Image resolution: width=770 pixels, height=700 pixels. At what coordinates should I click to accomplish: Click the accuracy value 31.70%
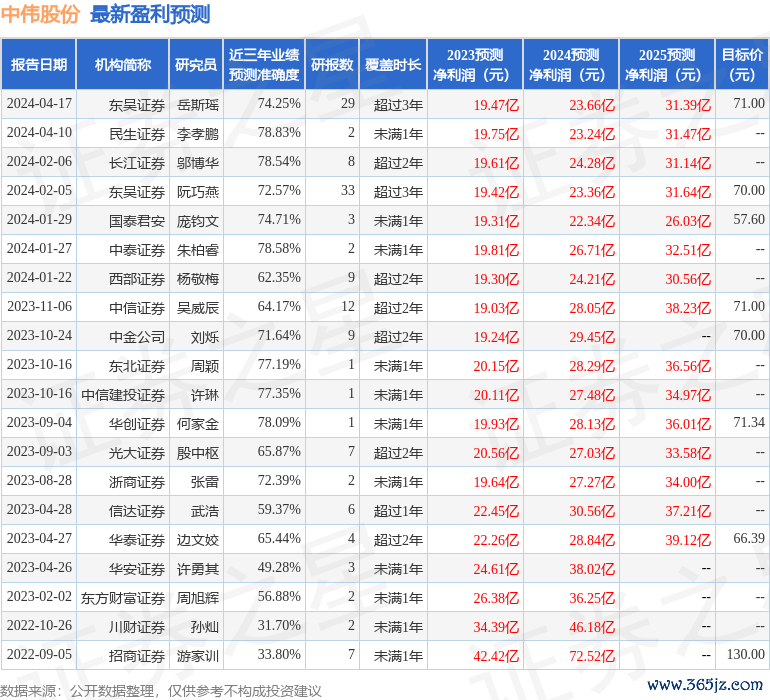(x=279, y=625)
